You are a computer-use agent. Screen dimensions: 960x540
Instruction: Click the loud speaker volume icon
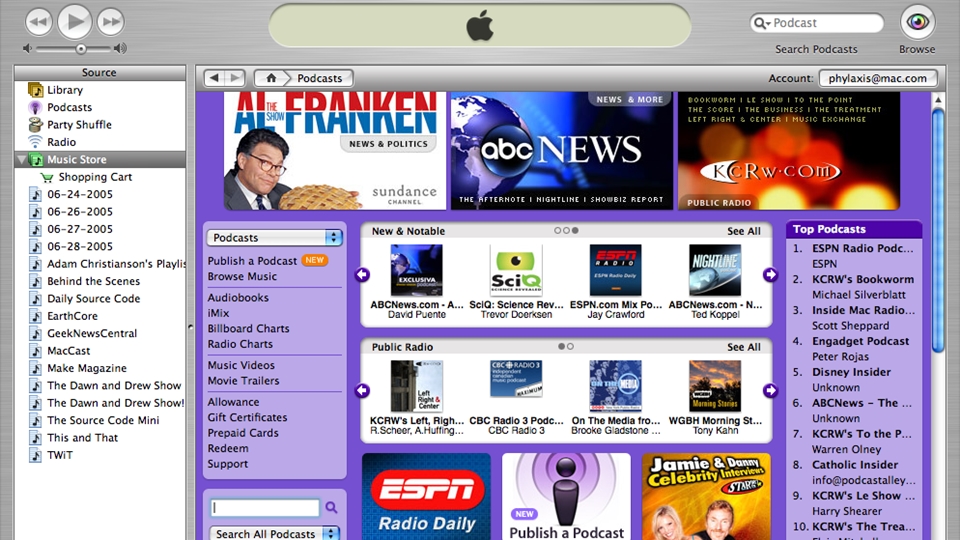tap(121, 48)
